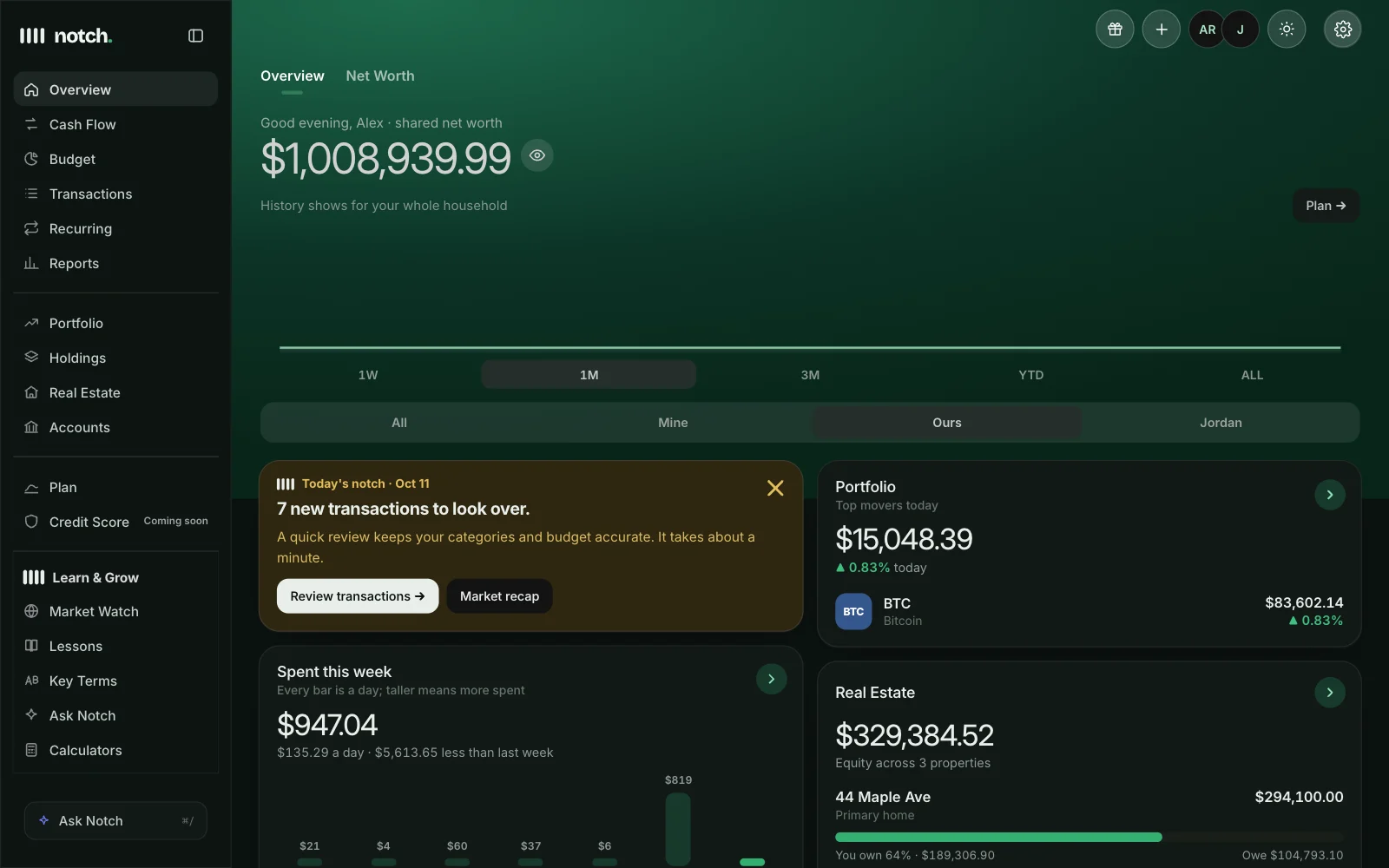Open AR user avatar
The height and width of the screenshot is (868, 1389).
click(x=1207, y=30)
